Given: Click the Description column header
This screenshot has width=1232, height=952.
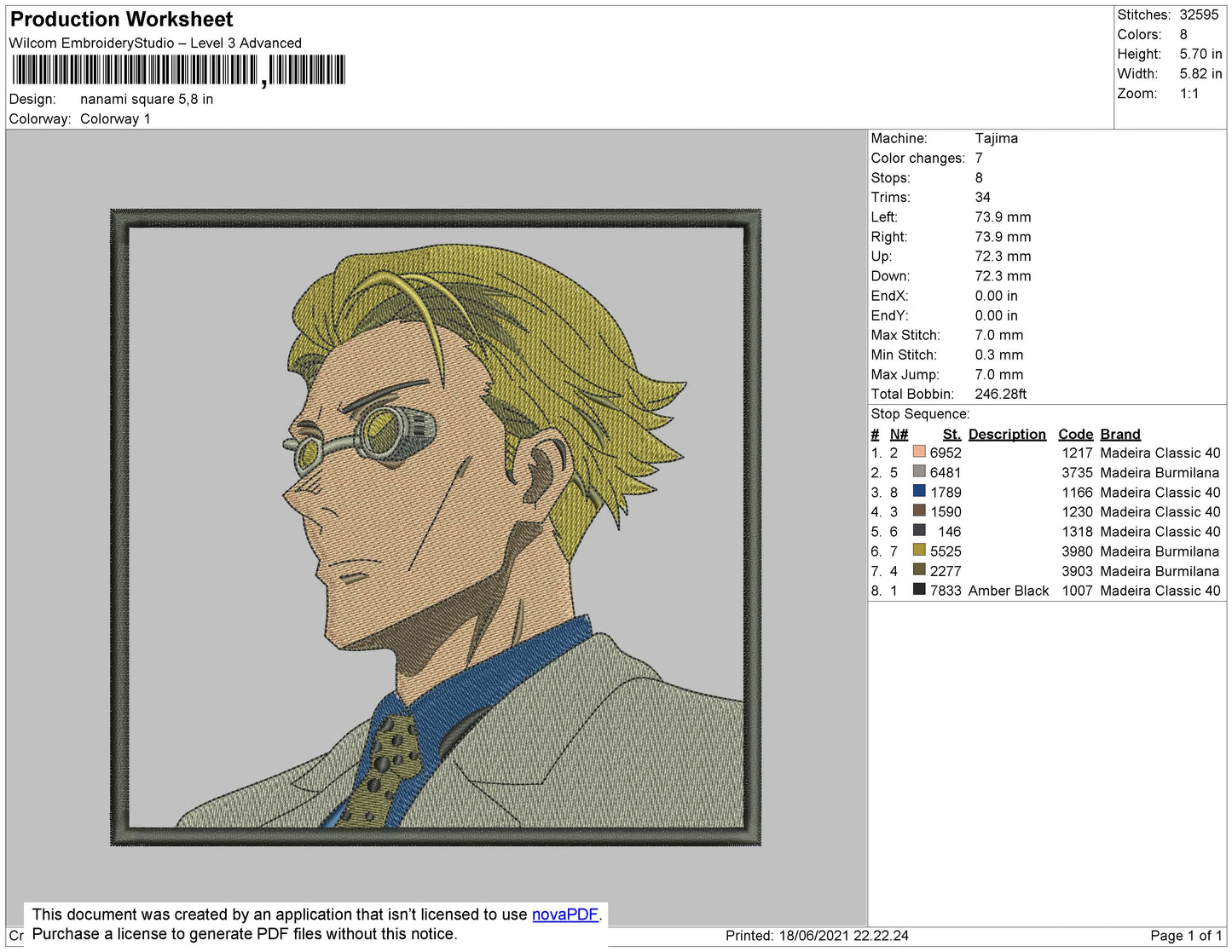Looking at the screenshot, I should [x=1007, y=434].
